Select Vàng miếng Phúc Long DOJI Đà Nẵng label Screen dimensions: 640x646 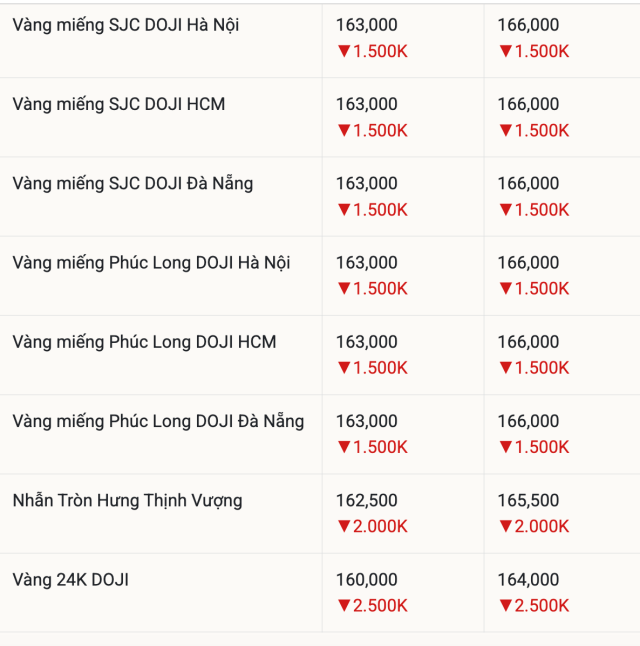[159, 421]
